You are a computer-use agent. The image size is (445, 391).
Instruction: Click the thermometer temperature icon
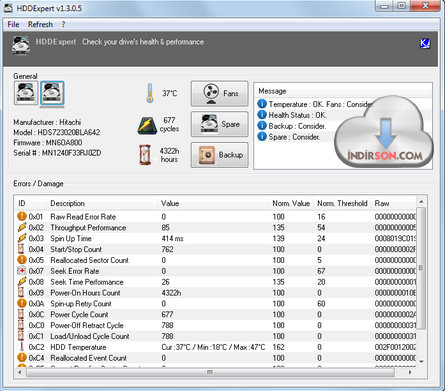(150, 93)
